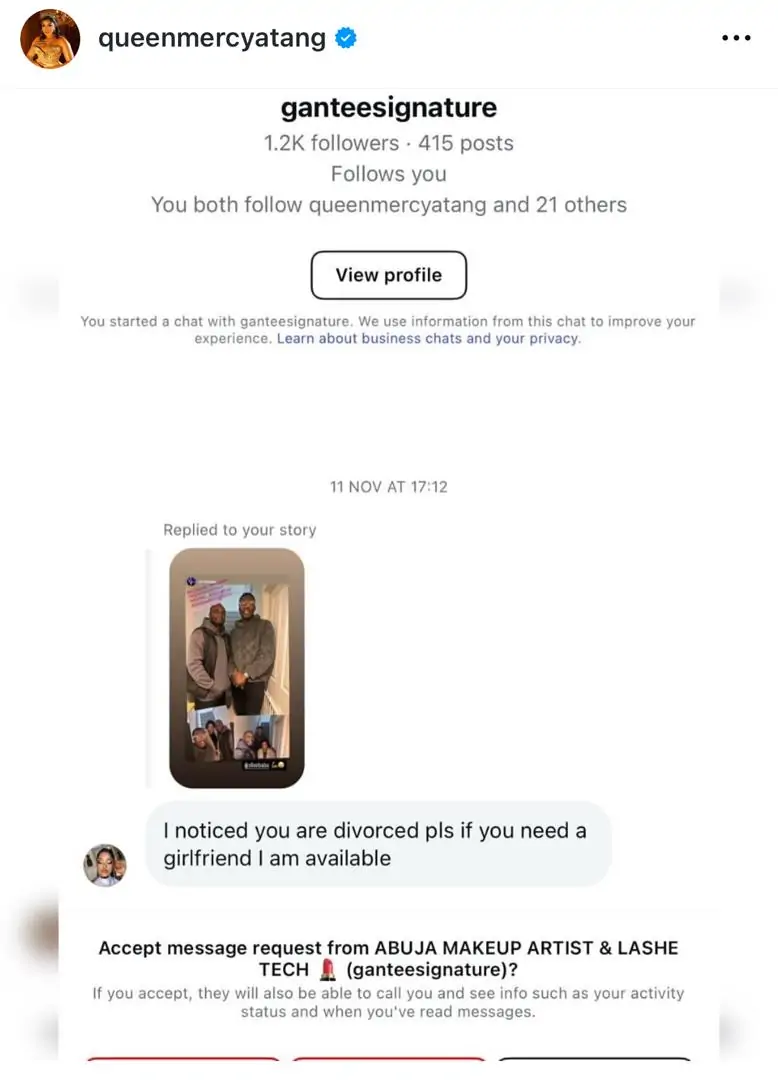Click the Follows you label
The width and height of the screenshot is (778, 1080).
pos(388,174)
